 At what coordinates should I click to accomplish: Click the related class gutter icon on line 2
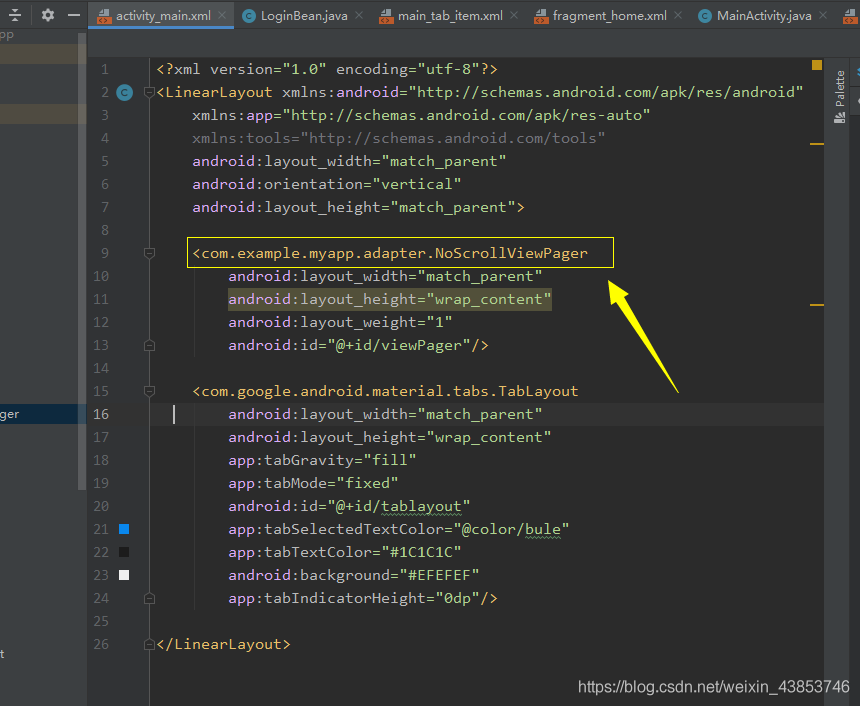[x=125, y=92]
